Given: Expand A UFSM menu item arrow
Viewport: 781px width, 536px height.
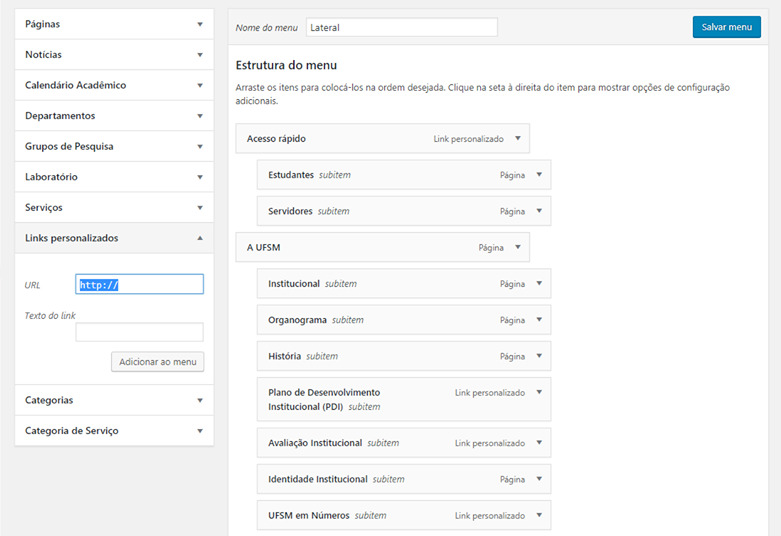Looking at the screenshot, I should pyautogui.click(x=517, y=247).
